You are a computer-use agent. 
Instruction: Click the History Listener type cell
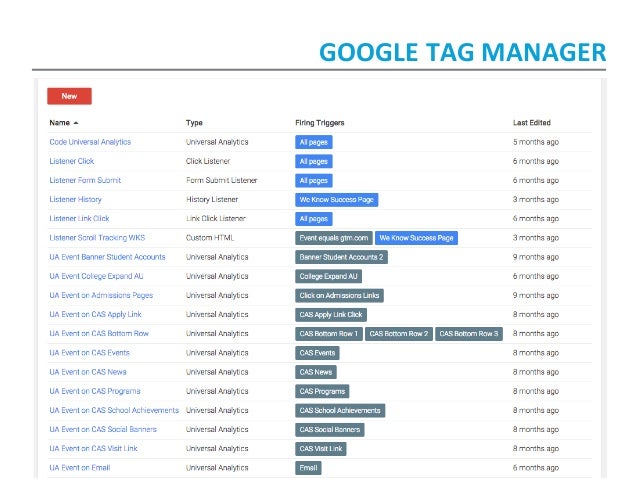pos(212,199)
